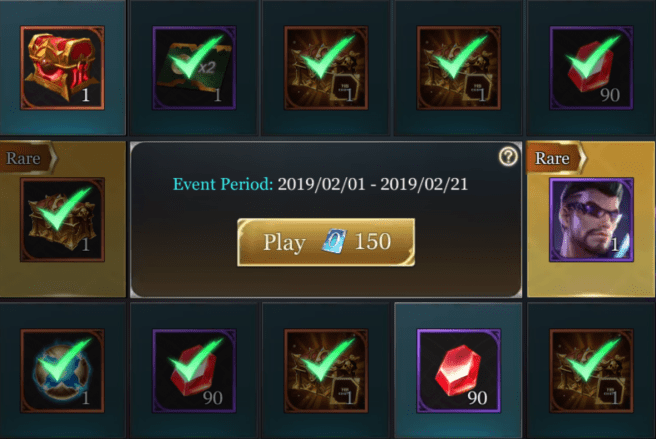The height and width of the screenshot is (439, 656).
Task: Open the question mark help icon
Action: pyautogui.click(x=508, y=157)
